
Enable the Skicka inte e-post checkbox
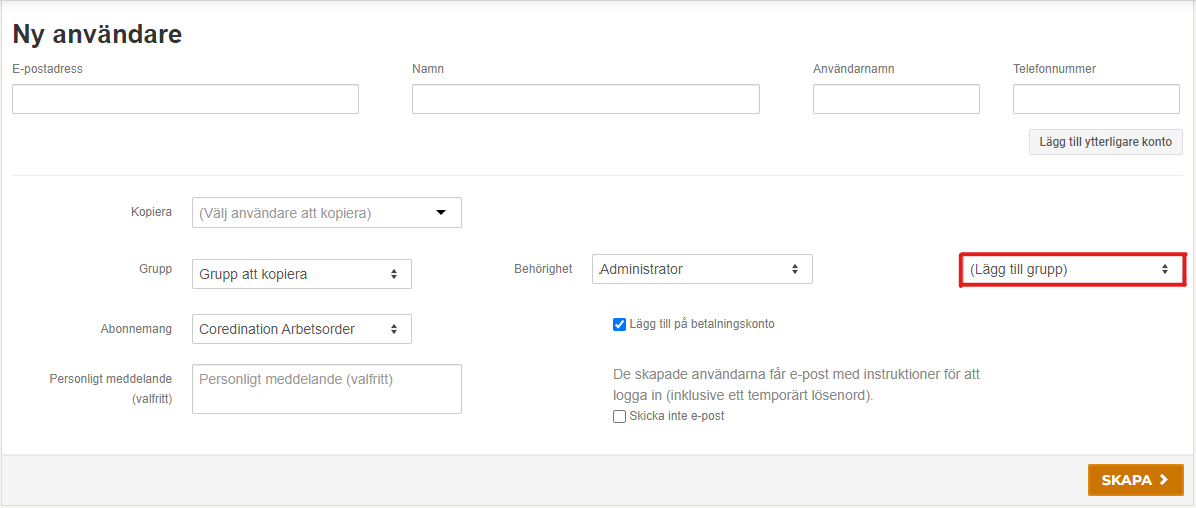619,416
